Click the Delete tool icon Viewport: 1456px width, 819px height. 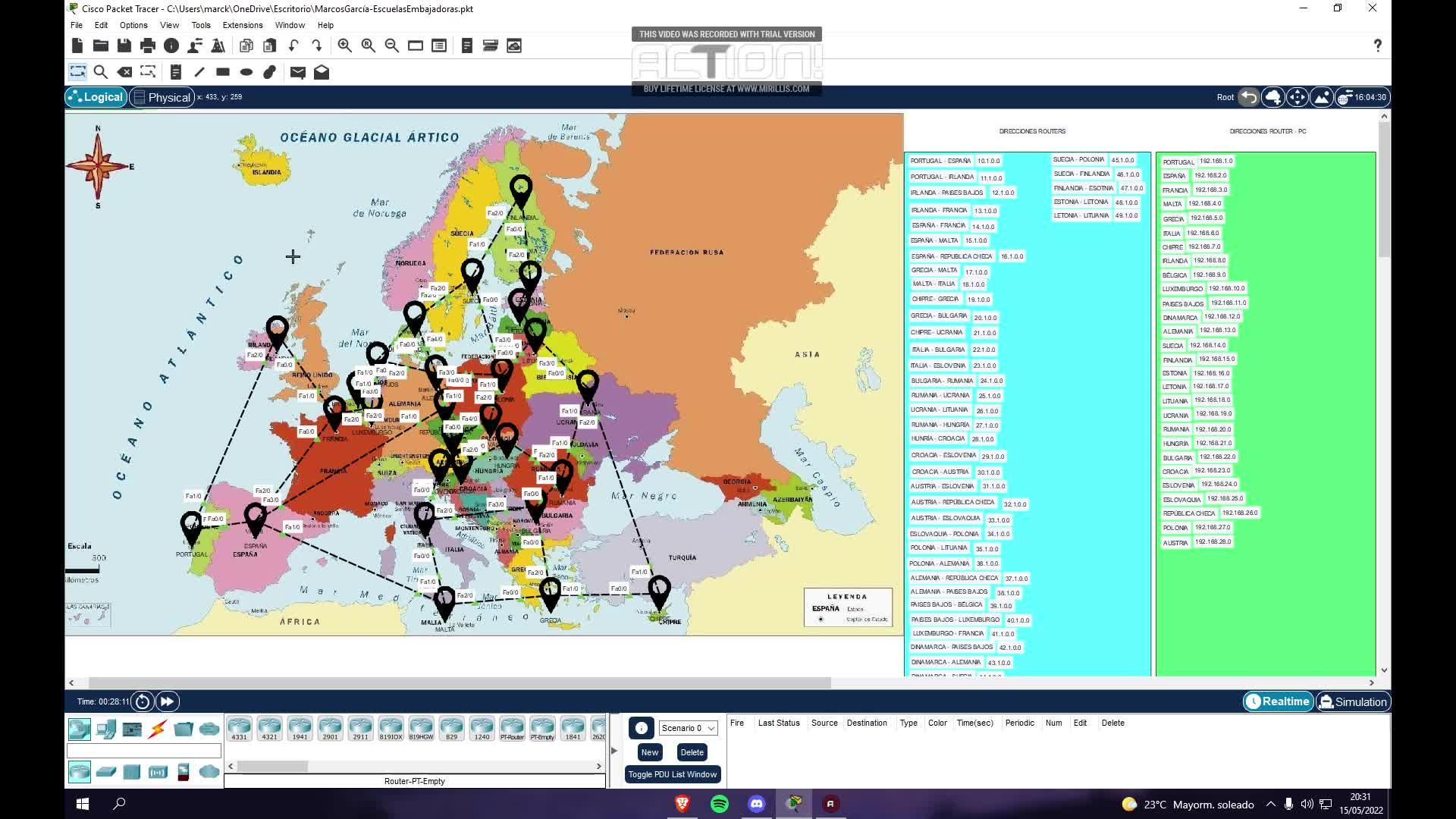coord(124,72)
